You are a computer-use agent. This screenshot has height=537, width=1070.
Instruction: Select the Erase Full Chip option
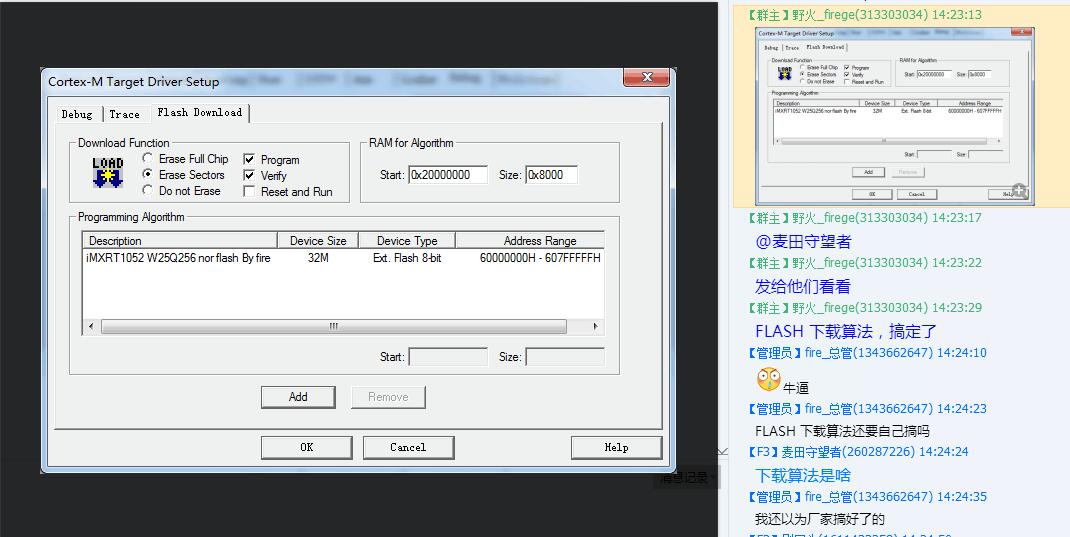[x=148, y=159]
